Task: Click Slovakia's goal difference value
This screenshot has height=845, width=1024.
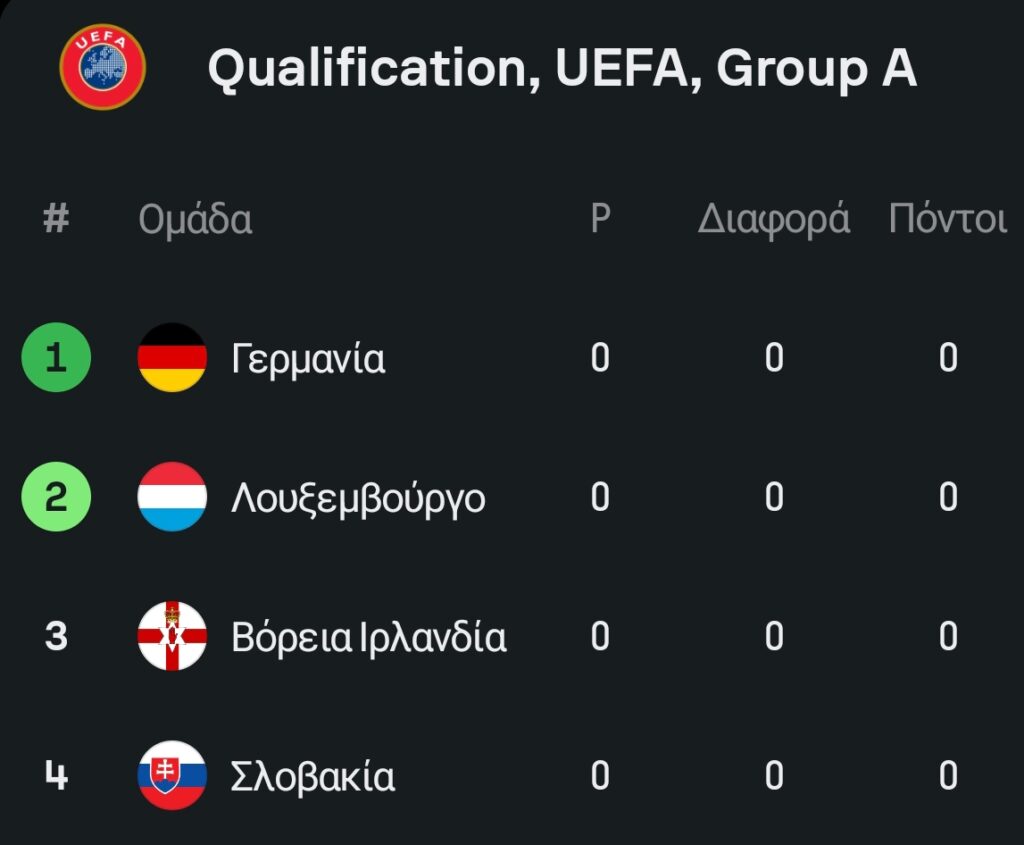Action: (774, 776)
